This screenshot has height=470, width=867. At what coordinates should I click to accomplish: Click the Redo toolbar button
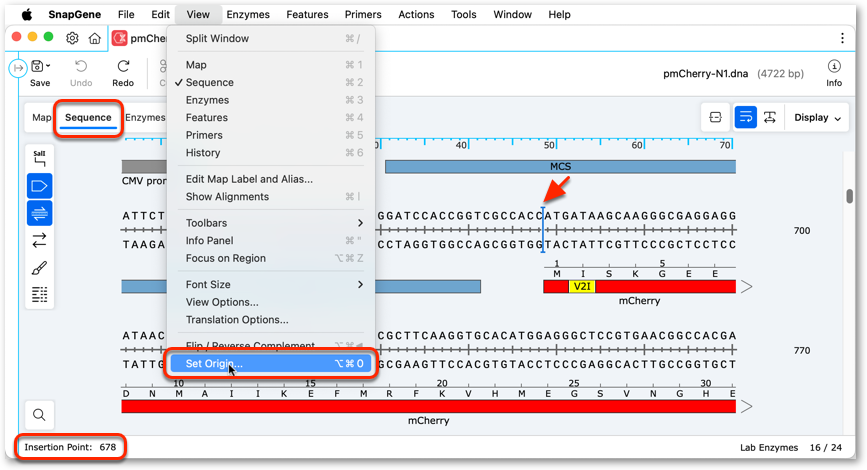(123, 73)
